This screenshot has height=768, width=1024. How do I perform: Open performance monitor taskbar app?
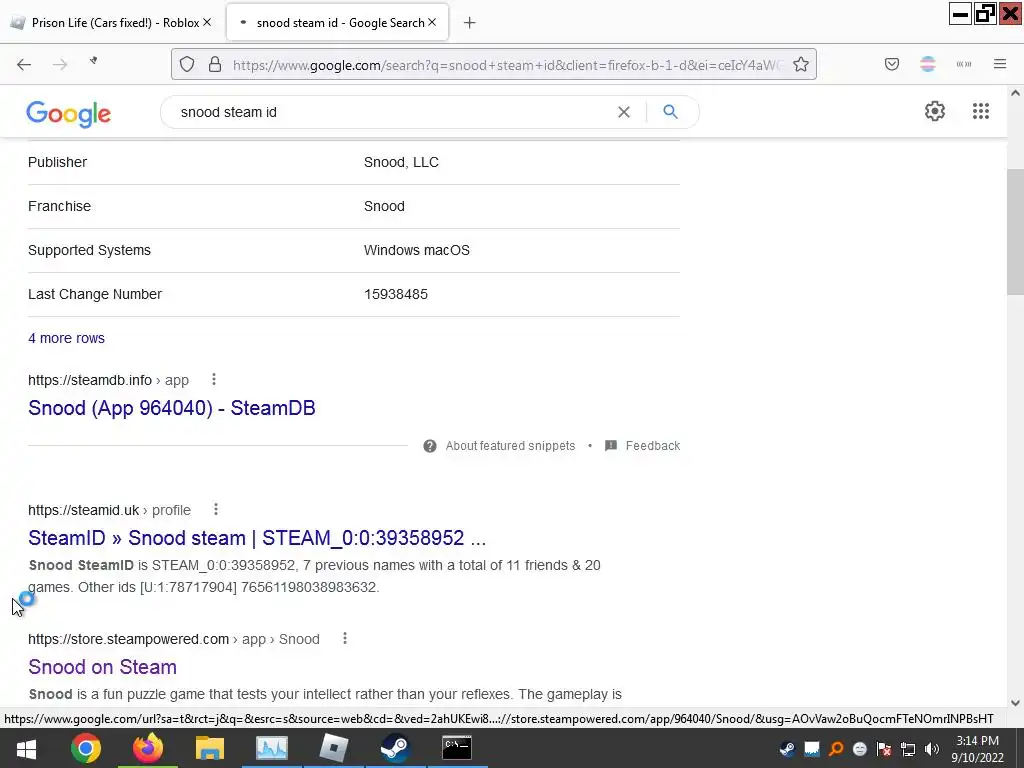(x=272, y=748)
